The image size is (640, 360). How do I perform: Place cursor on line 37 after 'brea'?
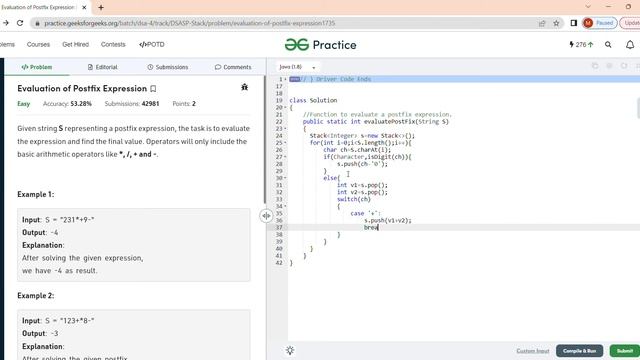379,227
